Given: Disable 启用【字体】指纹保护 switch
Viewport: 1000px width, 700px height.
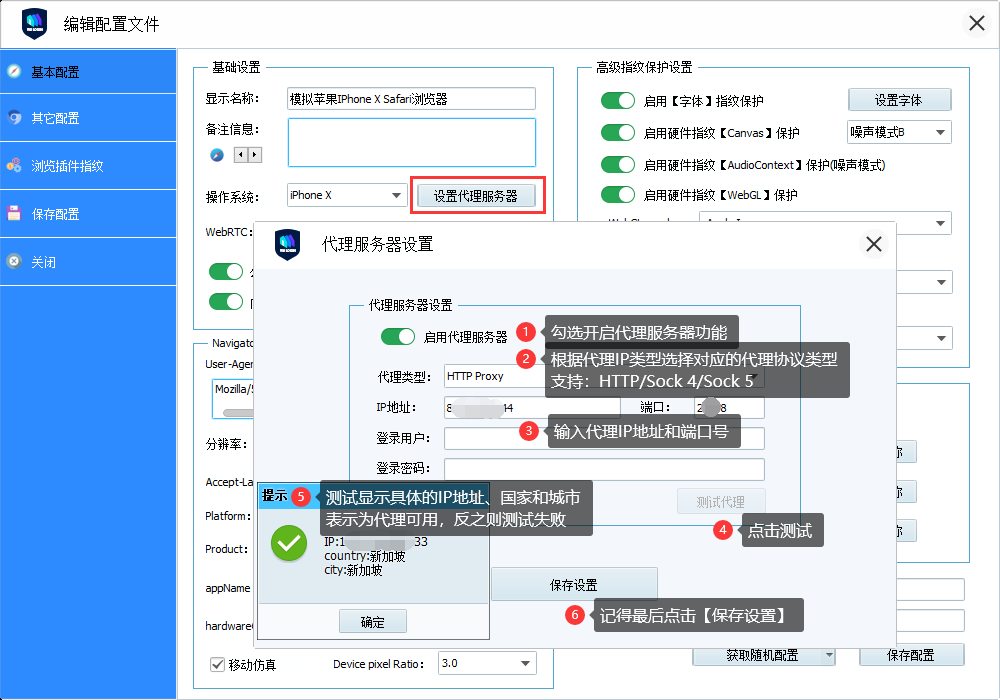Looking at the screenshot, I should pos(617,101).
